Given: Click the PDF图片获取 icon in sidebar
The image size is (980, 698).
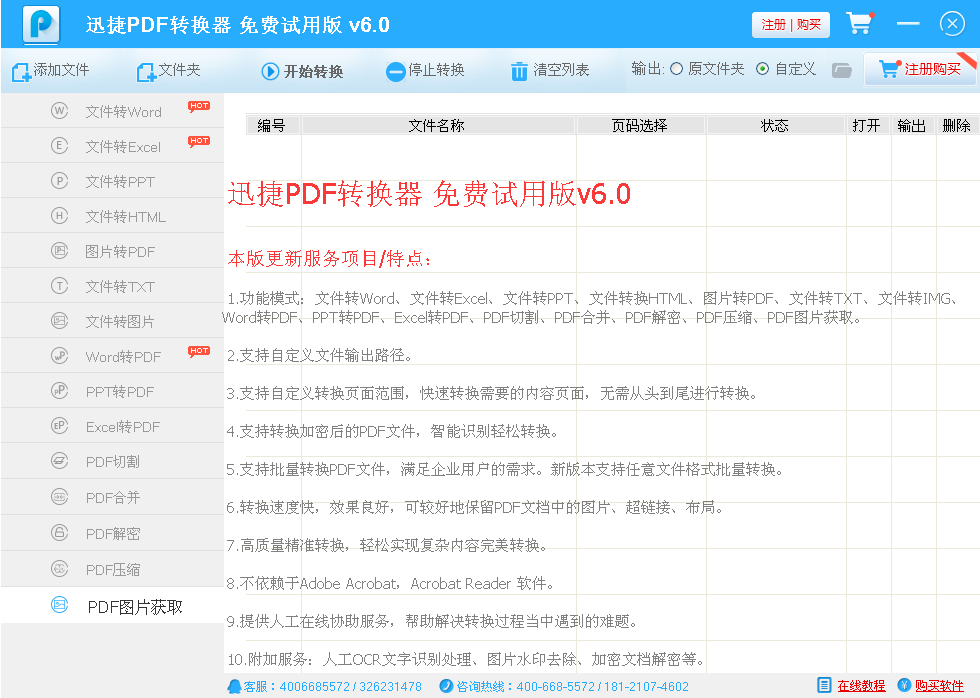Looking at the screenshot, I should click(x=59, y=604).
